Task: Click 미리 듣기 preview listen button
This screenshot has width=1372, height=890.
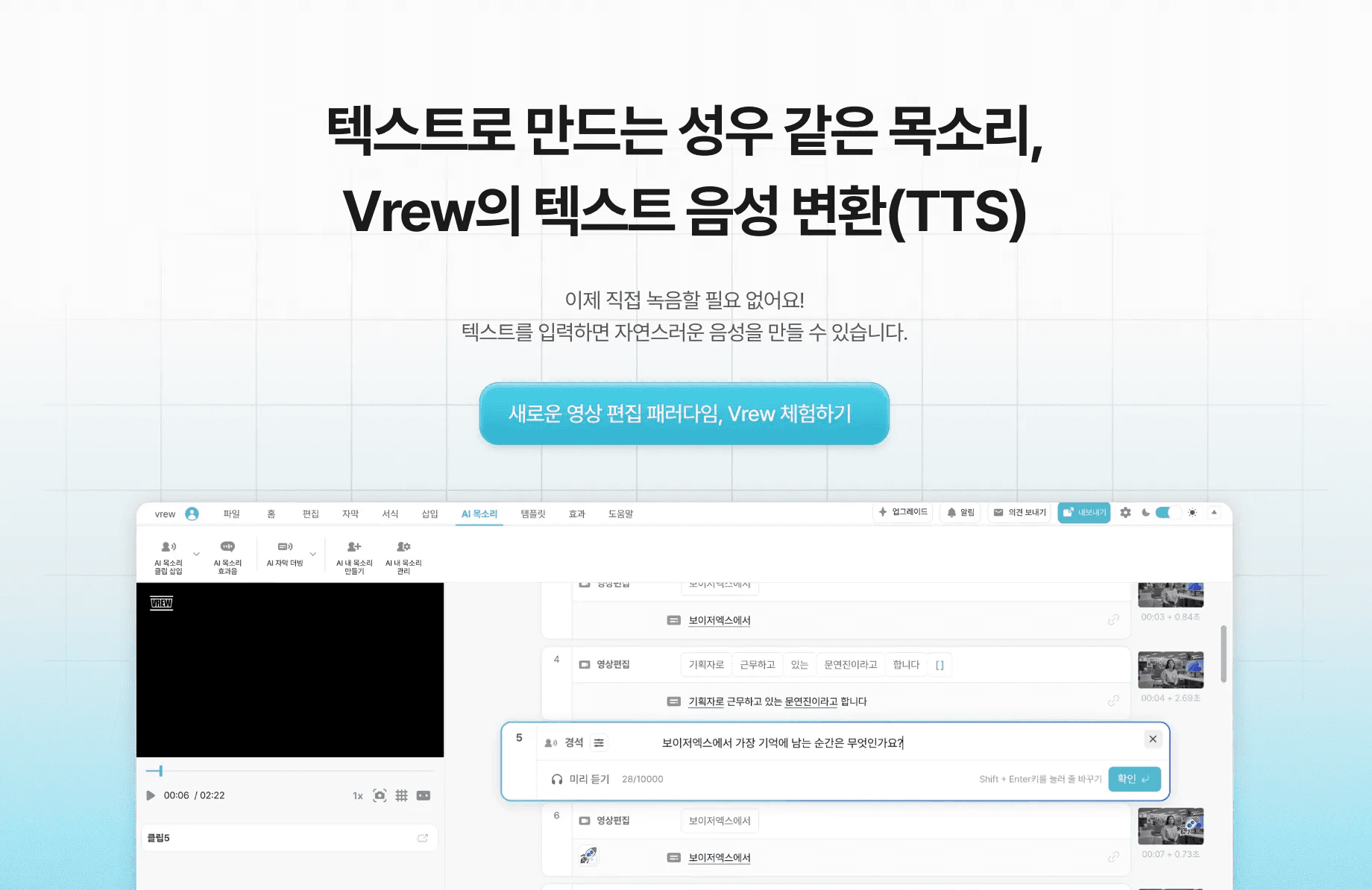Action: (x=580, y=779)
